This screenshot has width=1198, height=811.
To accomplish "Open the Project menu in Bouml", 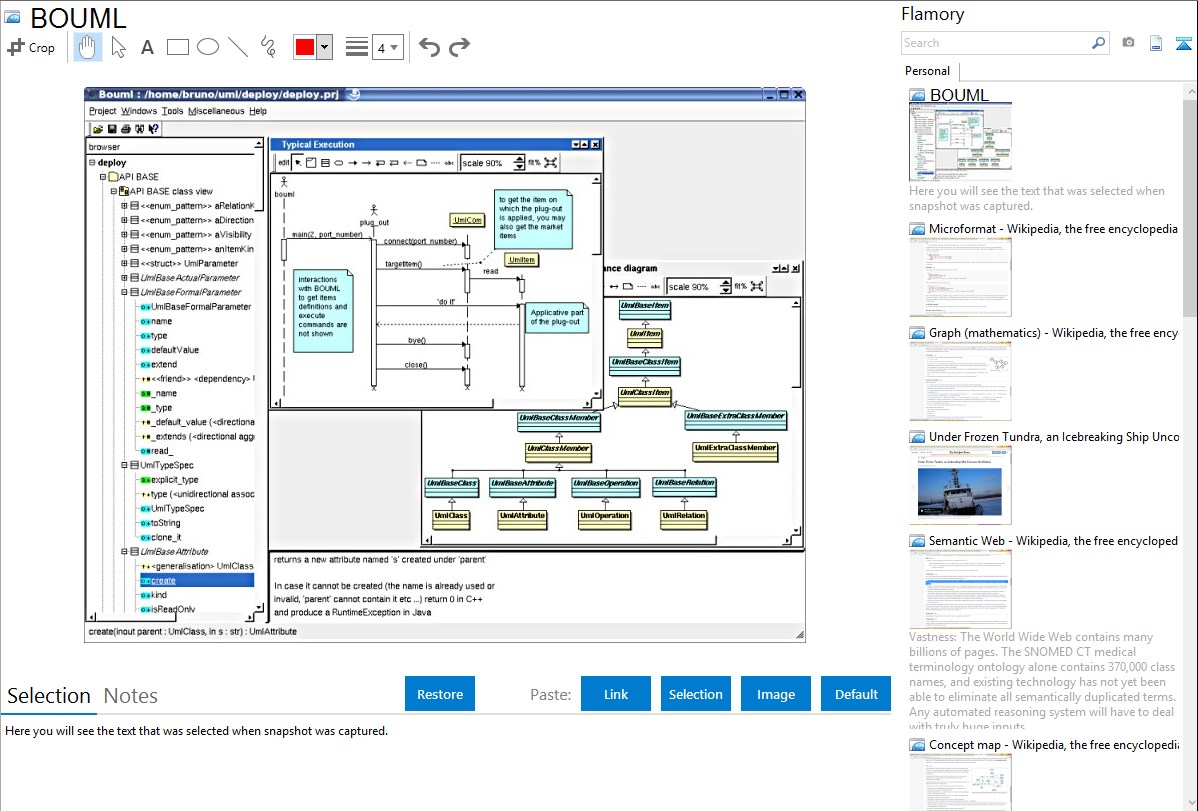I will pos(102,112).
